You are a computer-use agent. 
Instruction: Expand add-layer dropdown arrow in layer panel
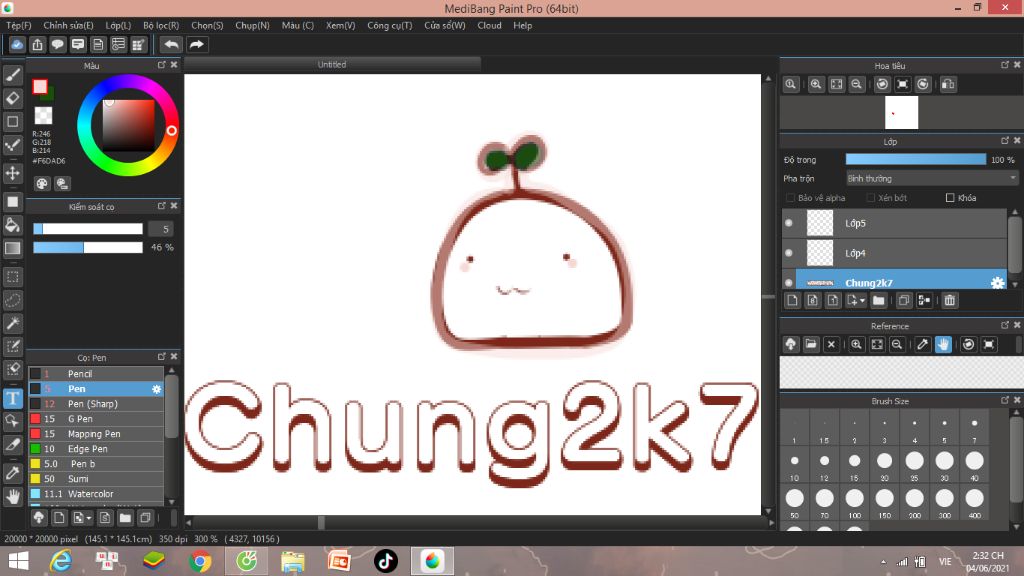[863, 300]
